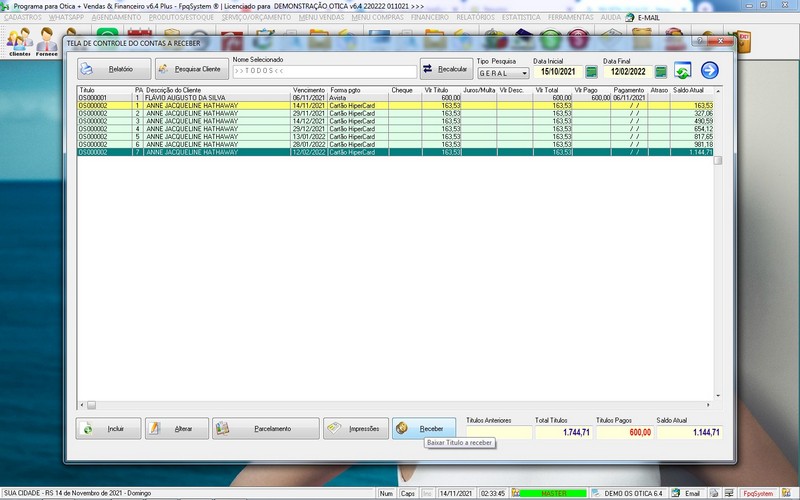Open the FINANCEIRO menu
This screenshot has width=800, height=500.
click(x=430, y=17)
